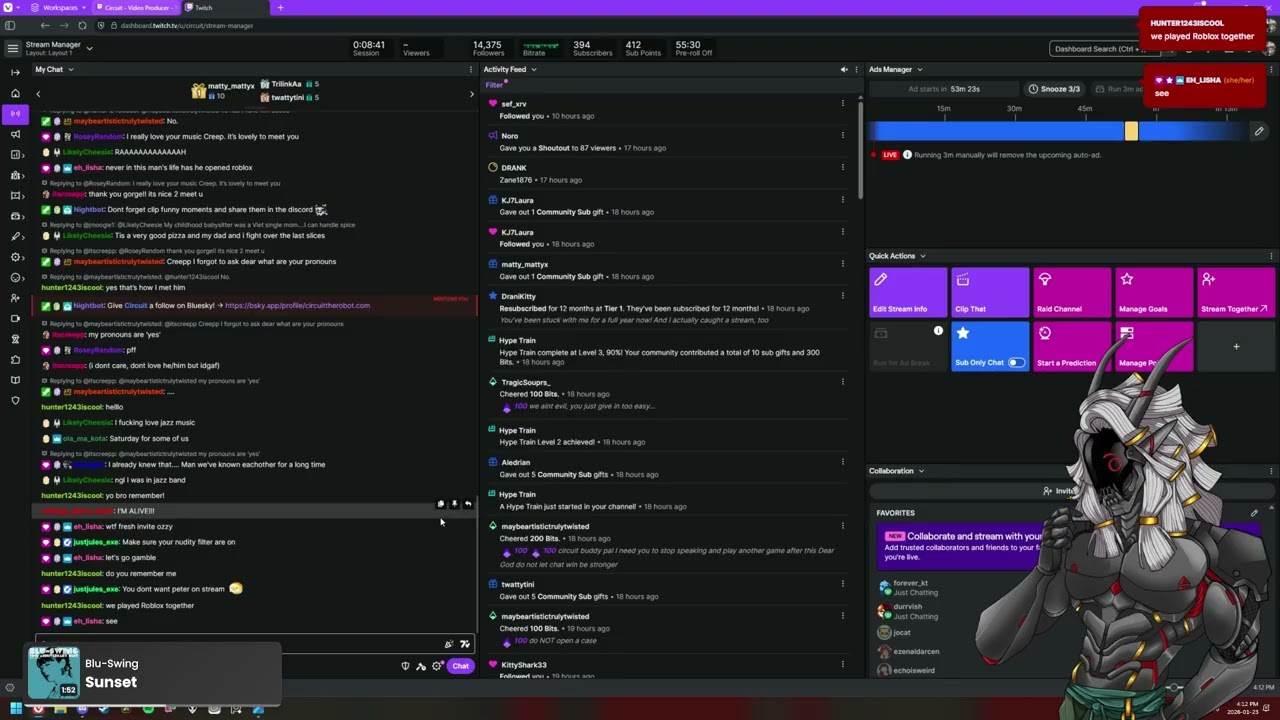Screen dimensions: 1280x720
Task: Open the Vivaldi menu dropdown
Action: pos(10,8)
